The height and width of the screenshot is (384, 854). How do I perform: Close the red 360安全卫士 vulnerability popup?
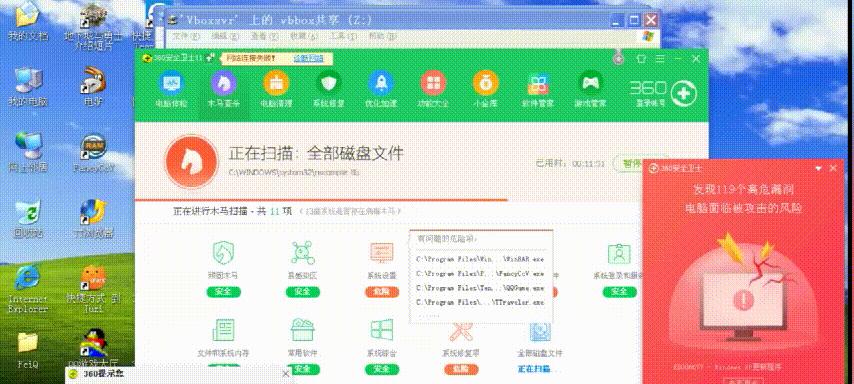(833, 168)
